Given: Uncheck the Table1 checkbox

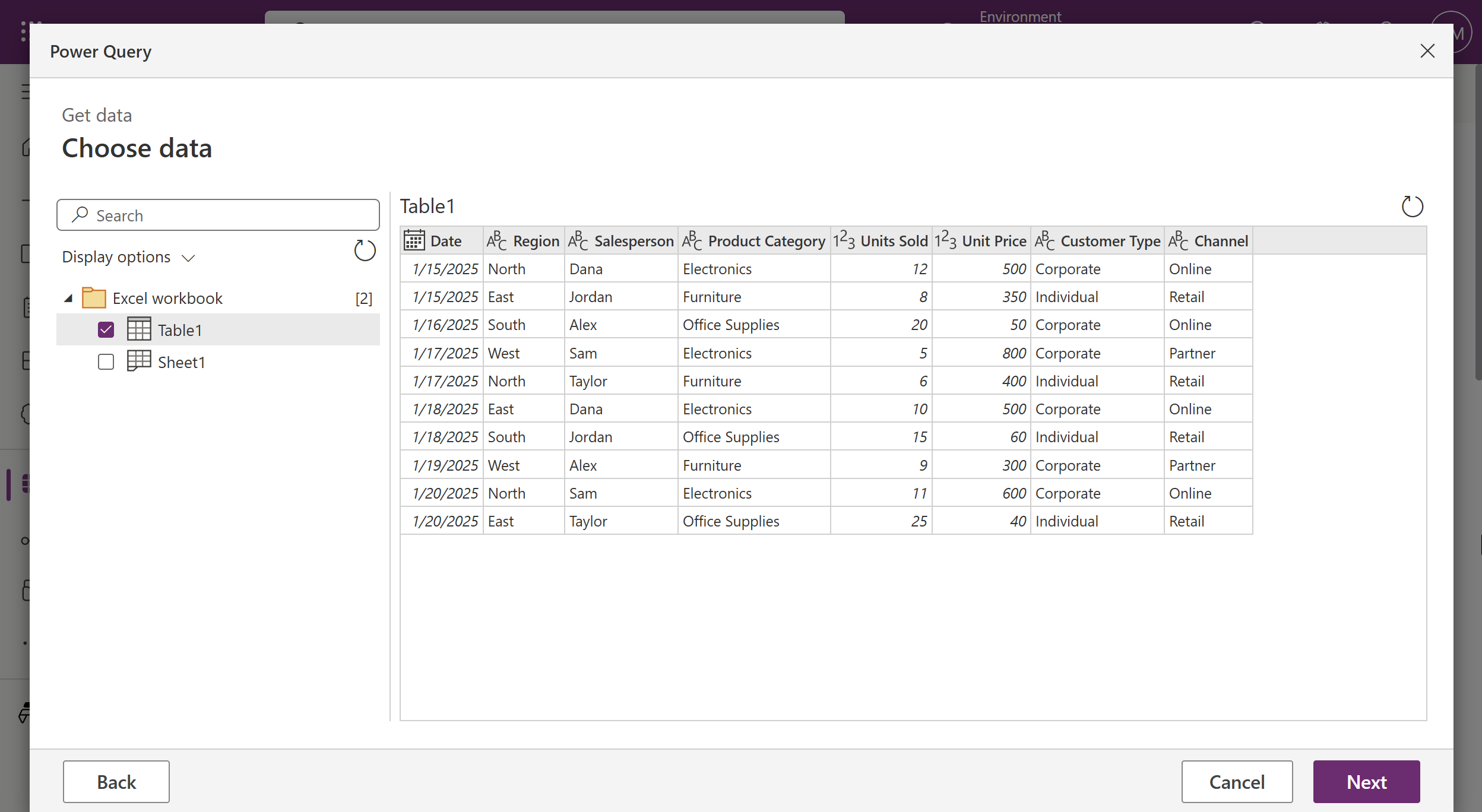Looking at the screenshot, I should coord(106,329).
